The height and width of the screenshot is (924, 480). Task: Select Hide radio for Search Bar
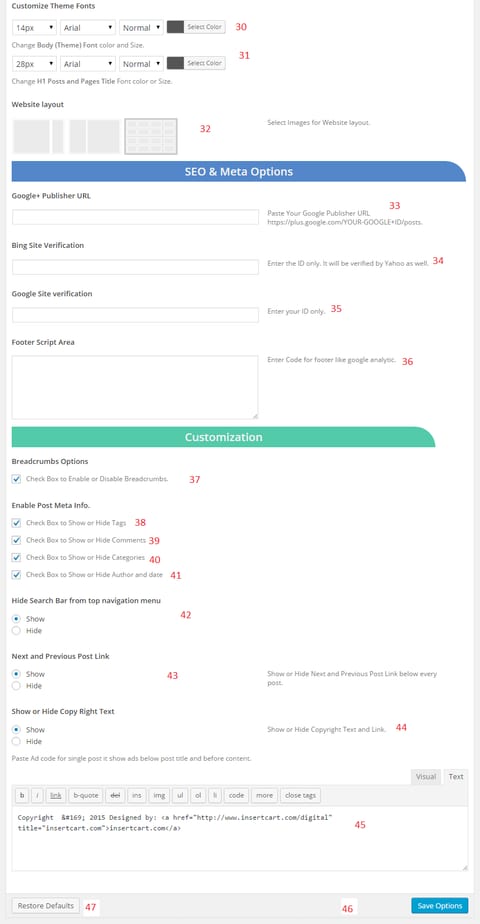[16, 631]
